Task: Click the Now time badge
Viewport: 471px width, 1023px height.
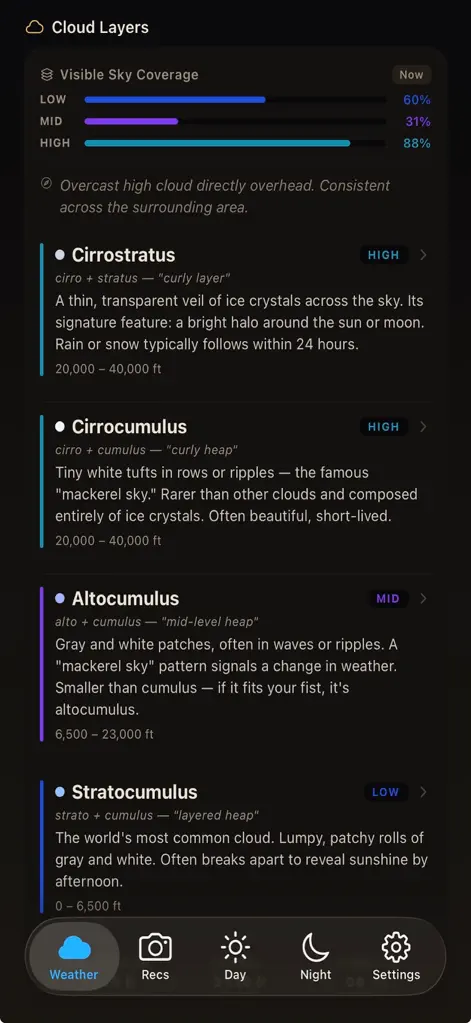Action: tap(411, 75)
